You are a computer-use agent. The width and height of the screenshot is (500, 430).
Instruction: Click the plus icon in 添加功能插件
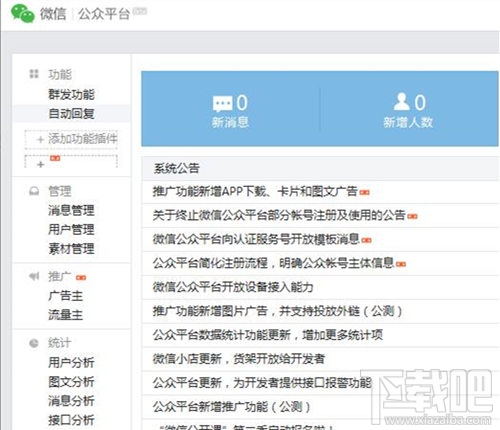[40, 139]
